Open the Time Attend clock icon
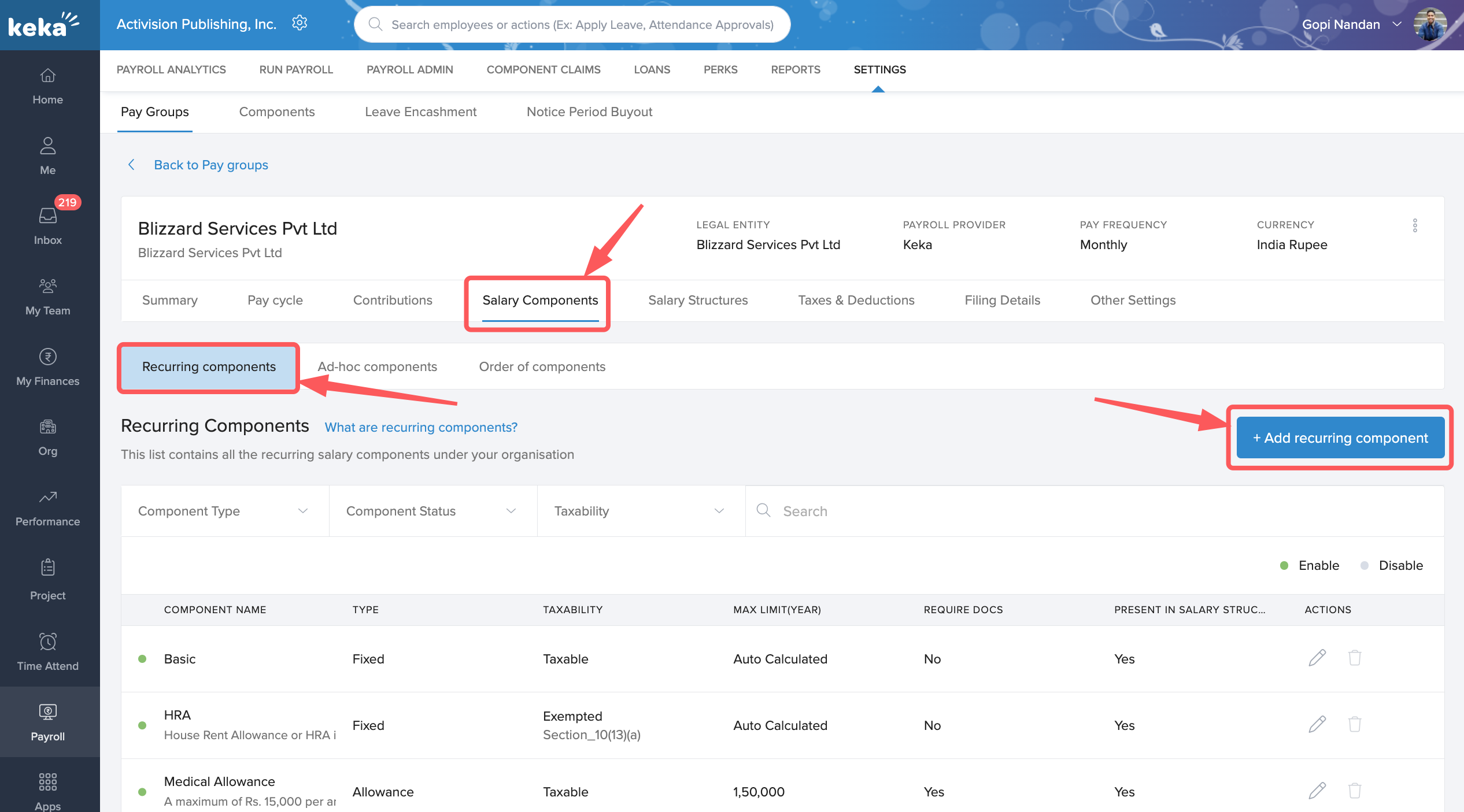The width and height of the screenshot is (1464, 812). (x=47, y=642)
